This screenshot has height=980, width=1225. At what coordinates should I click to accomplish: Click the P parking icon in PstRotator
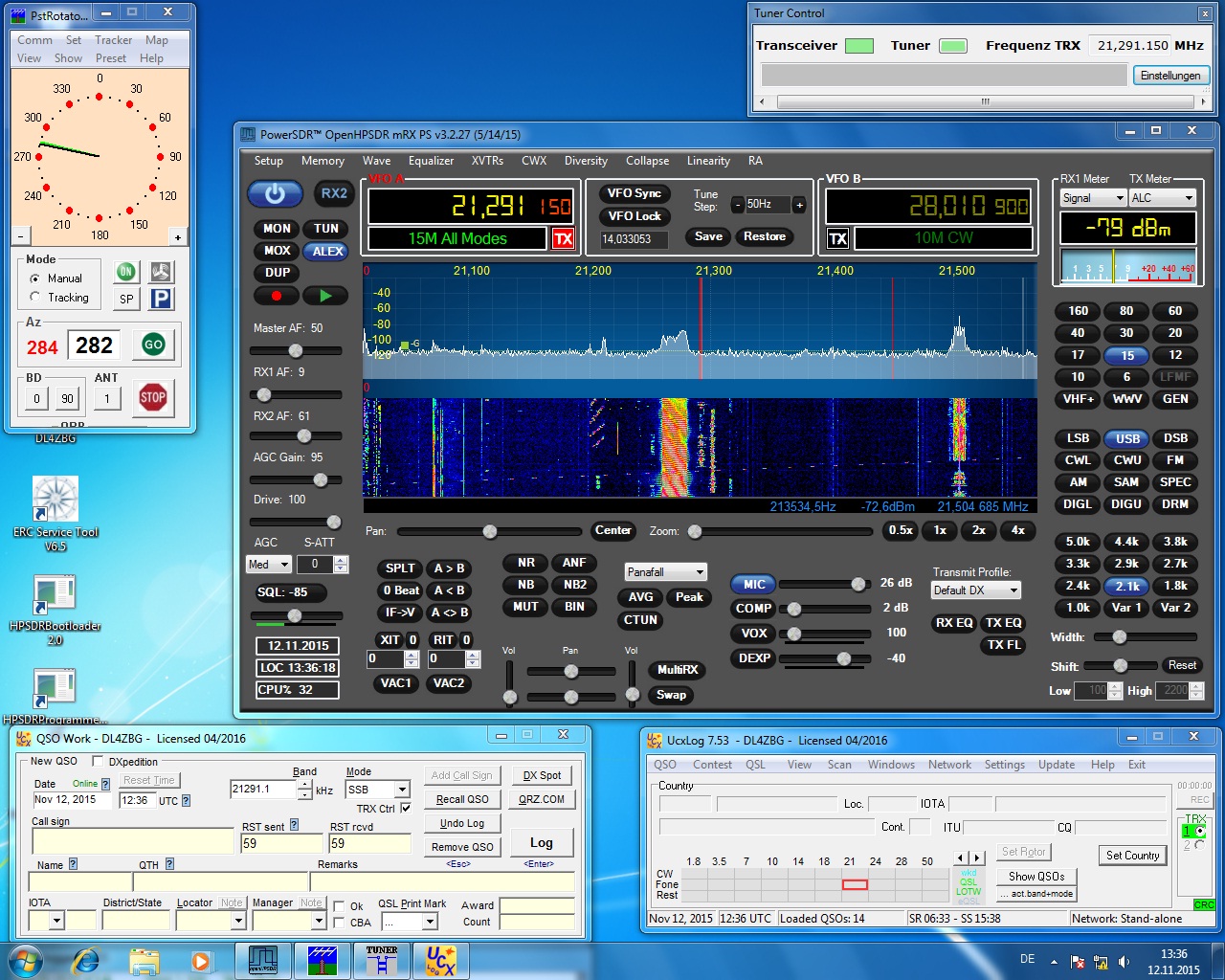click(161, 299)
